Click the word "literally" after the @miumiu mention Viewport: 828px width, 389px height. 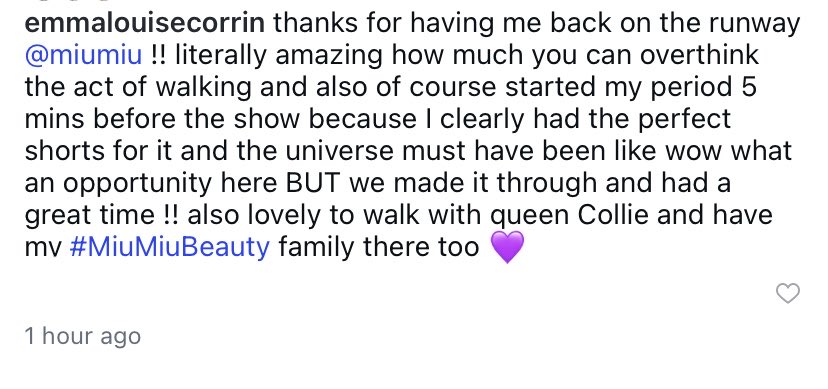(x=220, y=56)
